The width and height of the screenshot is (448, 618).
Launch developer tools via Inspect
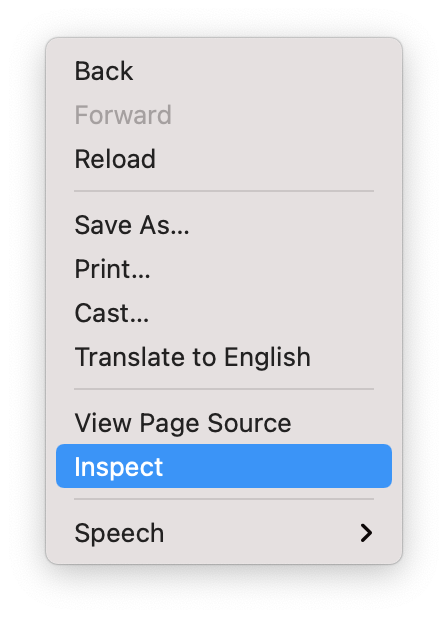point(224,466)
